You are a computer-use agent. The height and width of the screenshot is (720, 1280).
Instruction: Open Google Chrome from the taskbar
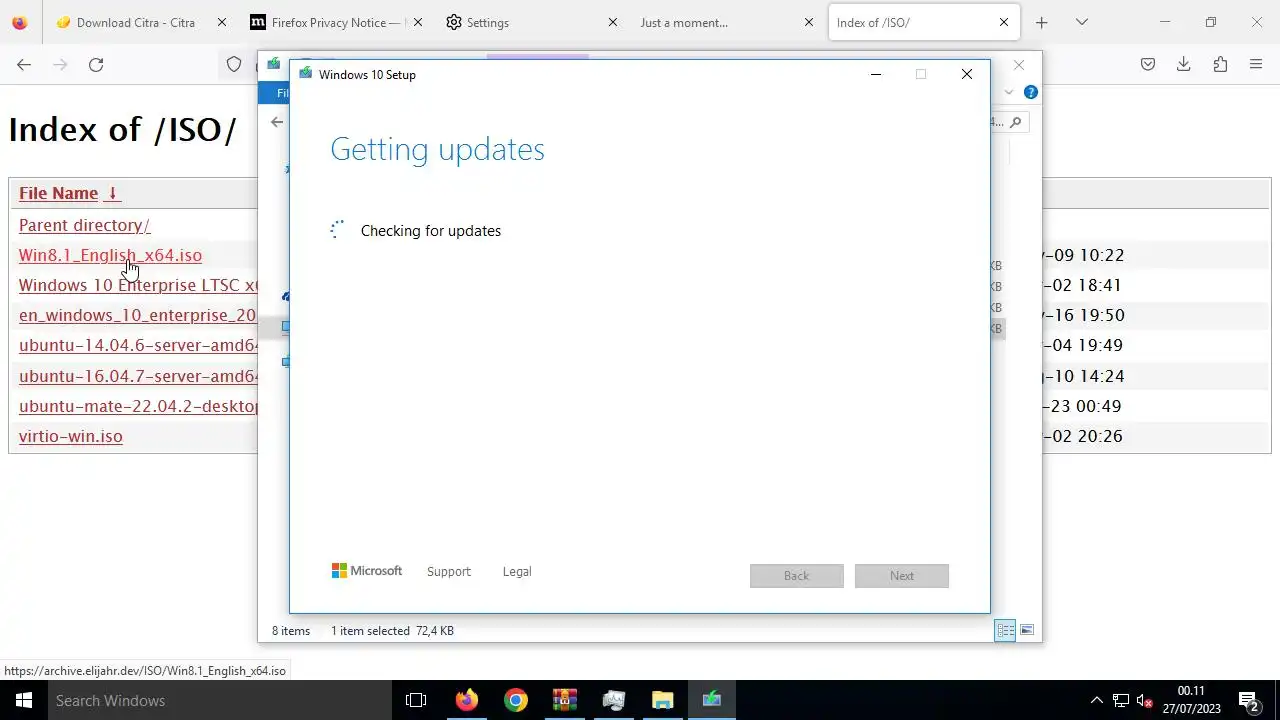(515, 700)
